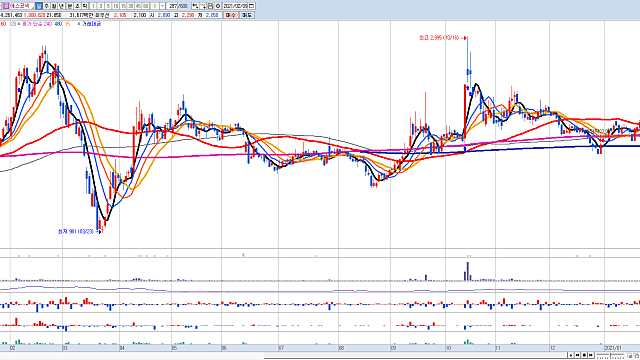Select the second (초) chart period
Viewport: 640px width, 360px height.
click(77, 6)
